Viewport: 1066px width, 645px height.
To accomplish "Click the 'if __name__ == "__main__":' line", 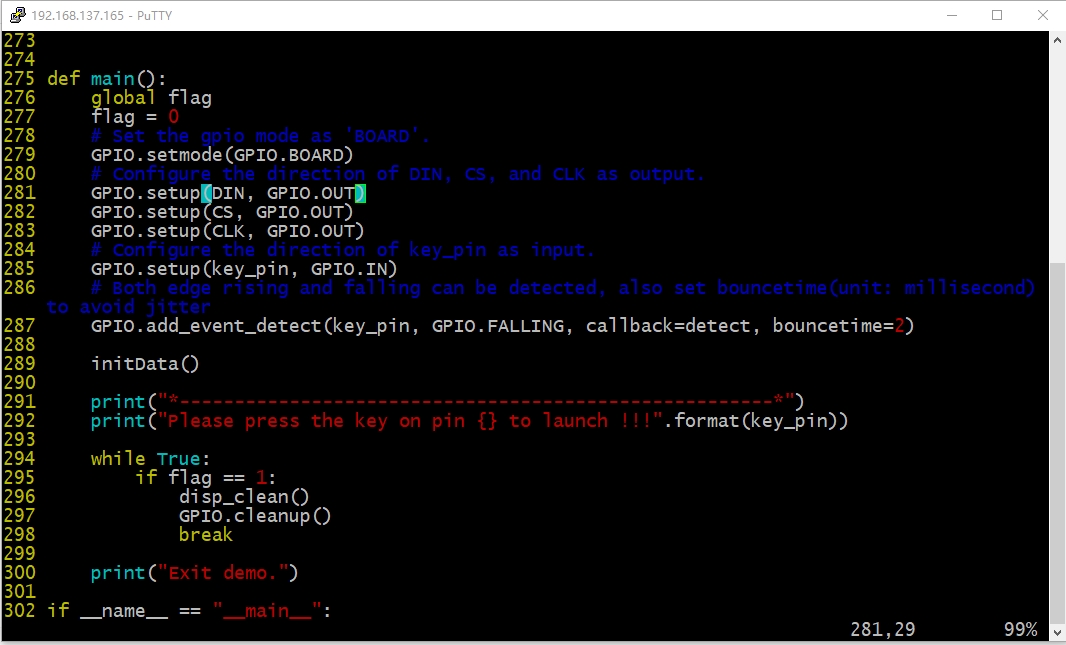I will coord(189,611).
